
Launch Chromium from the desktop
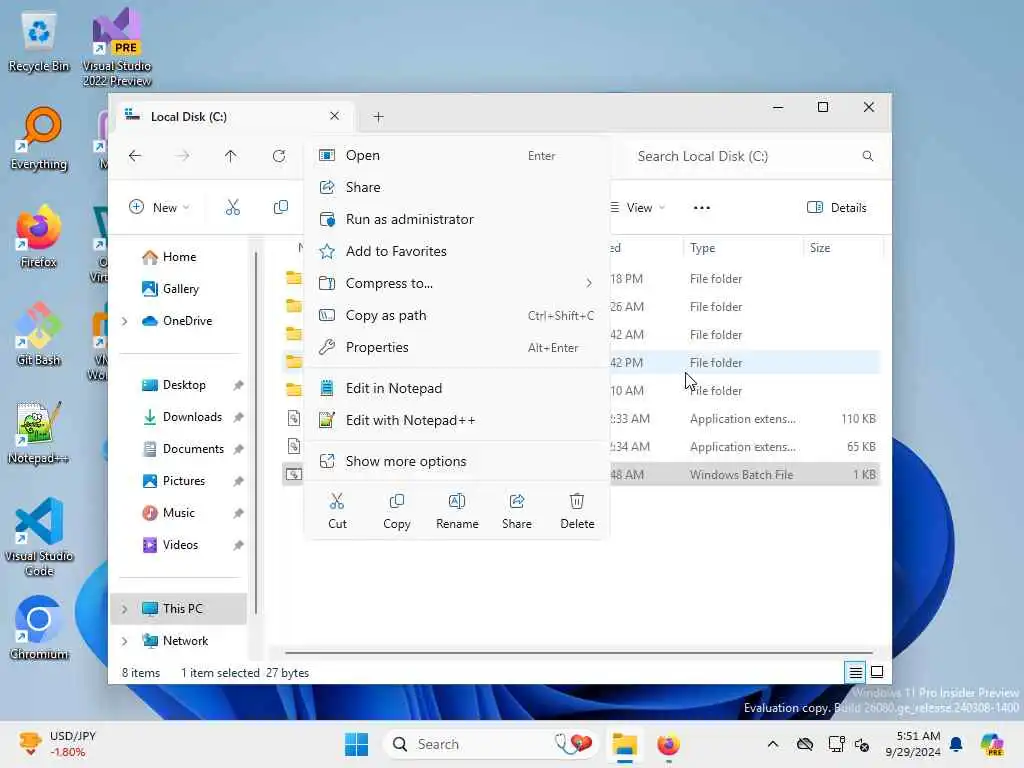[x=39, y=628]
